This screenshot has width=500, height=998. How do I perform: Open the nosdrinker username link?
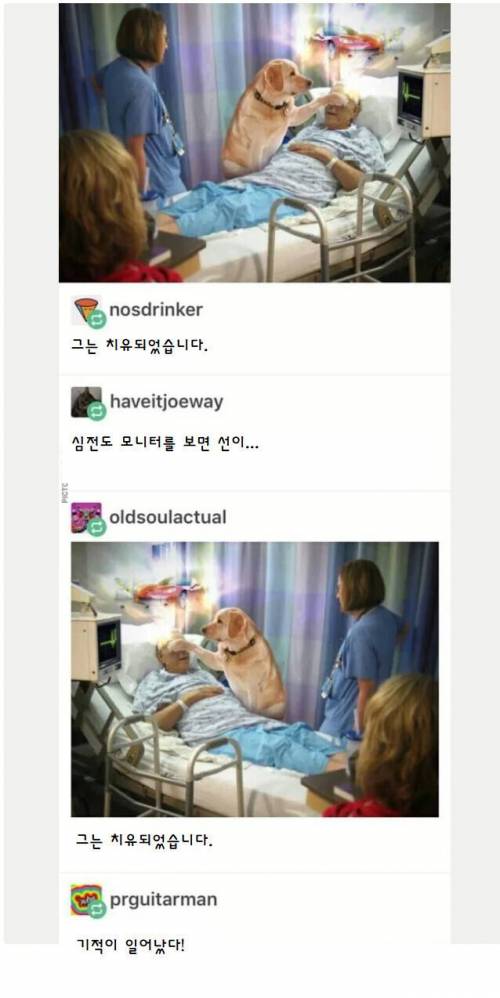click(156, 309)
